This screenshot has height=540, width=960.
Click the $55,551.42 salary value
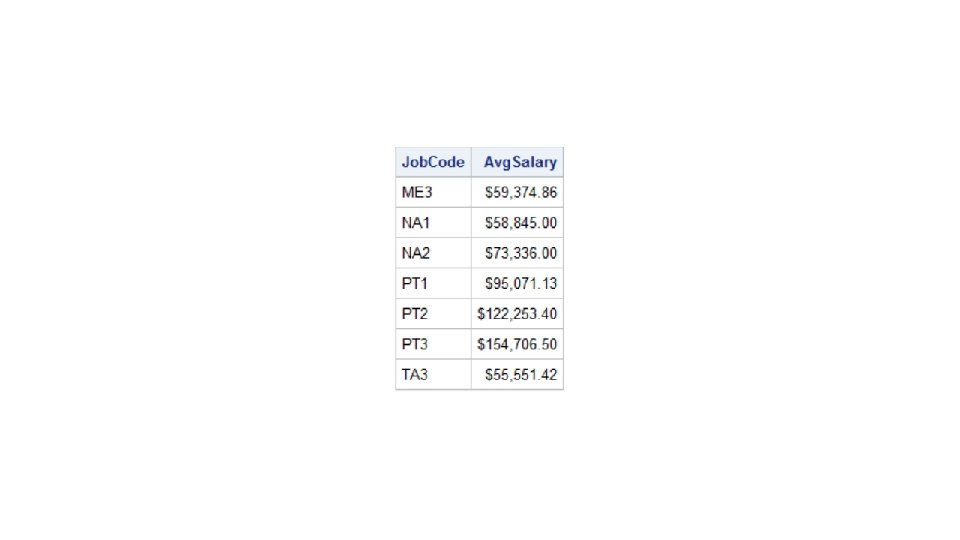click(x=521, y=374)
